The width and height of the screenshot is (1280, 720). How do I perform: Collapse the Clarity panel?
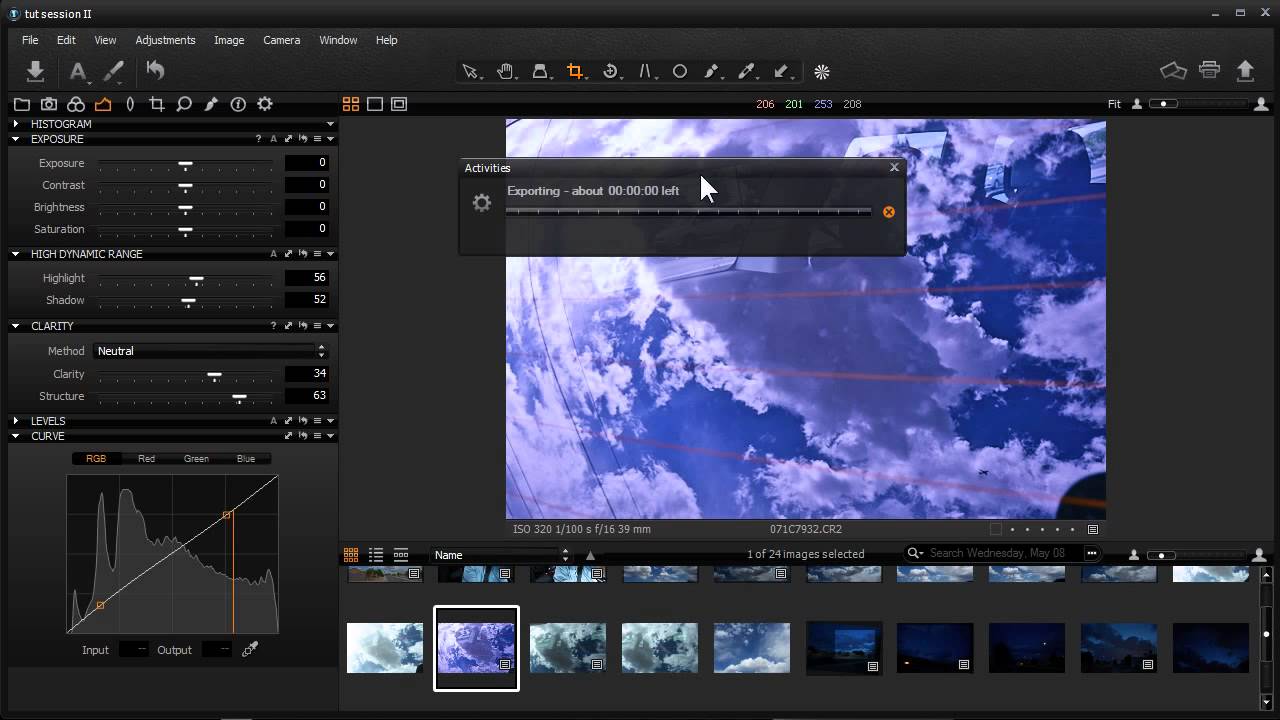[16, 326]
